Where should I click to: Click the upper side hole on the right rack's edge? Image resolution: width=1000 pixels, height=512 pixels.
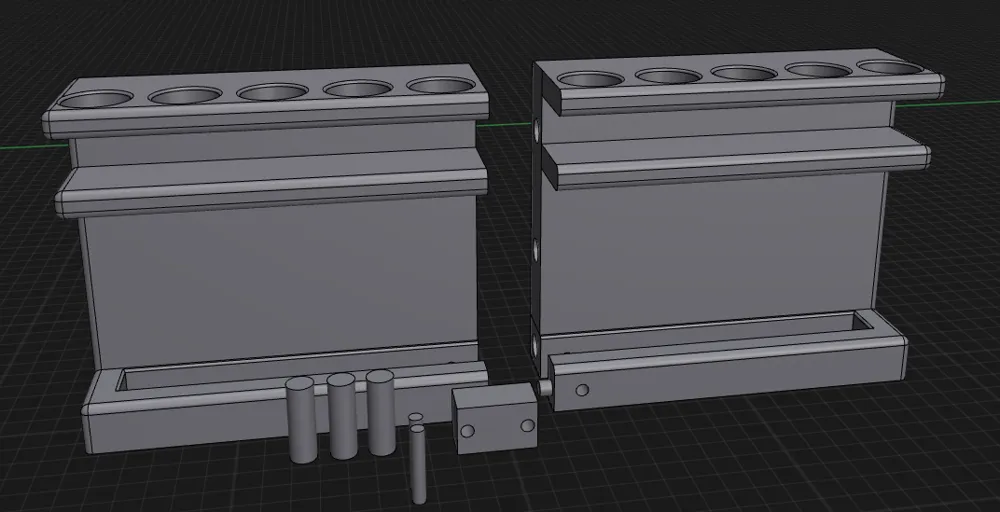pos(537,132)
